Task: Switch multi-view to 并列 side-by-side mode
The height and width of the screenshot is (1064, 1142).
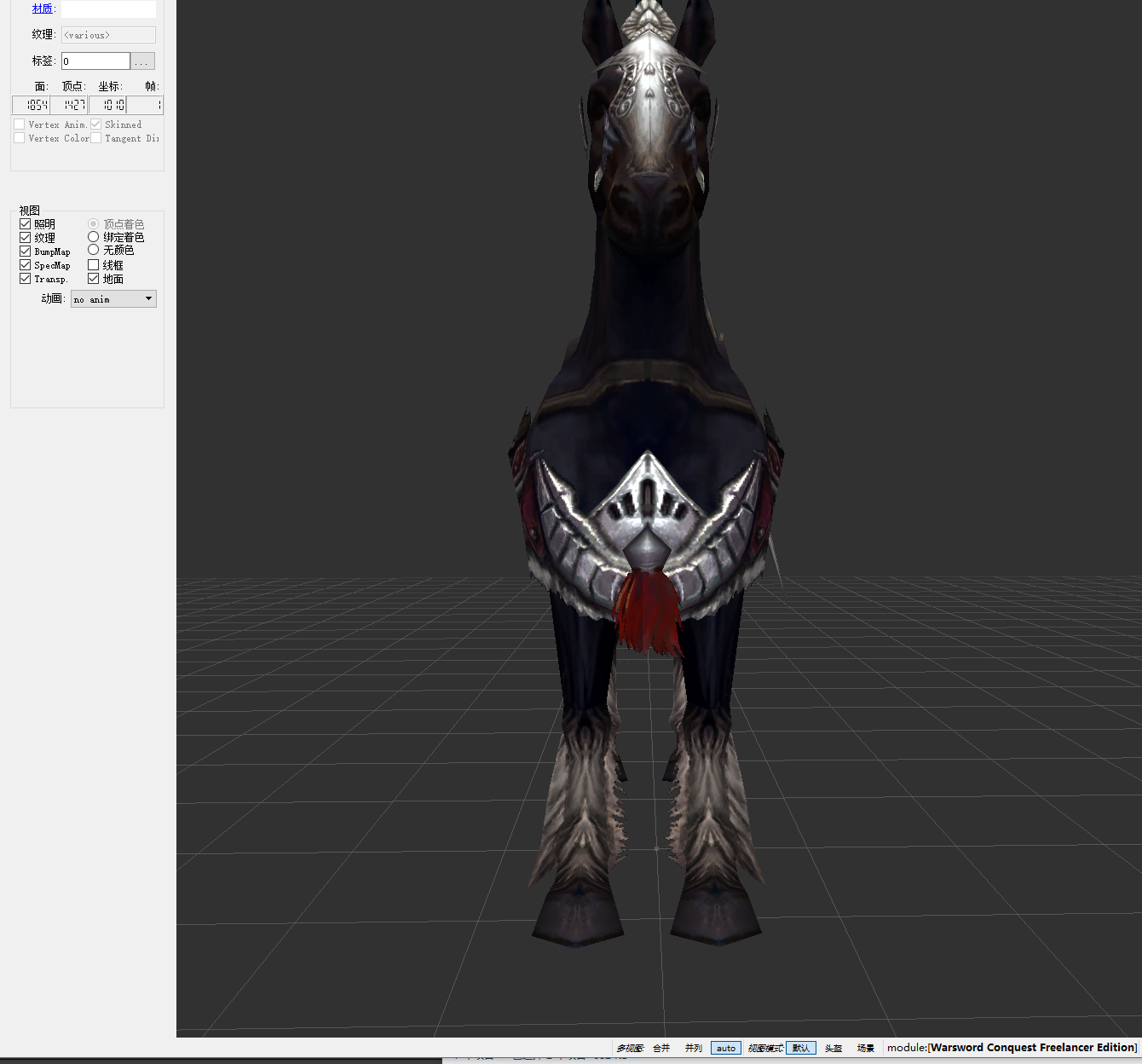Action: coord(694,1048)
